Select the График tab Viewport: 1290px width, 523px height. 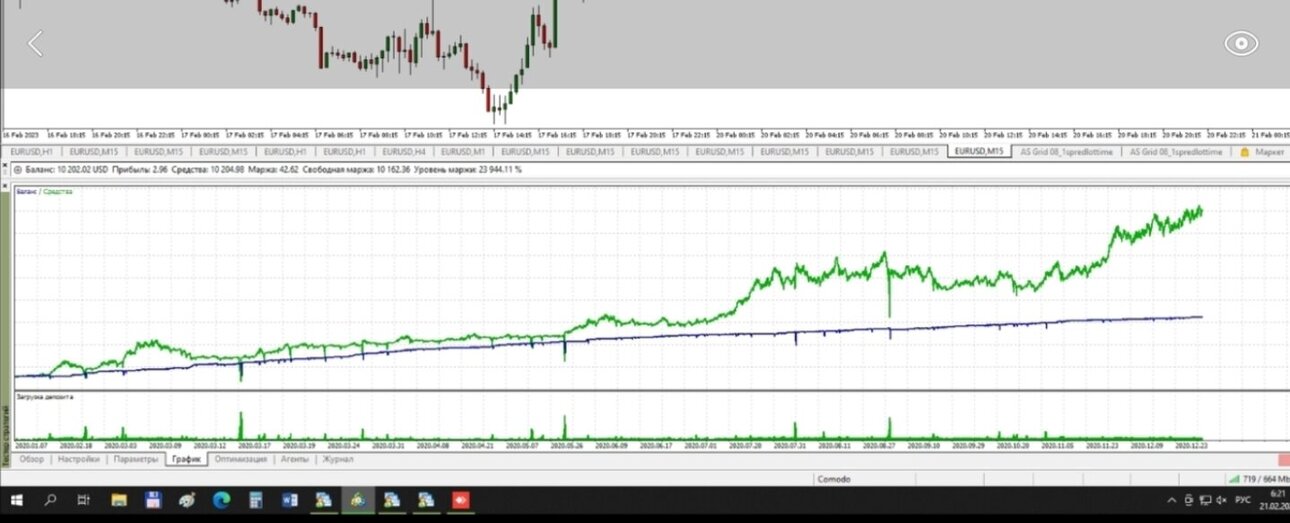point(186,459)
